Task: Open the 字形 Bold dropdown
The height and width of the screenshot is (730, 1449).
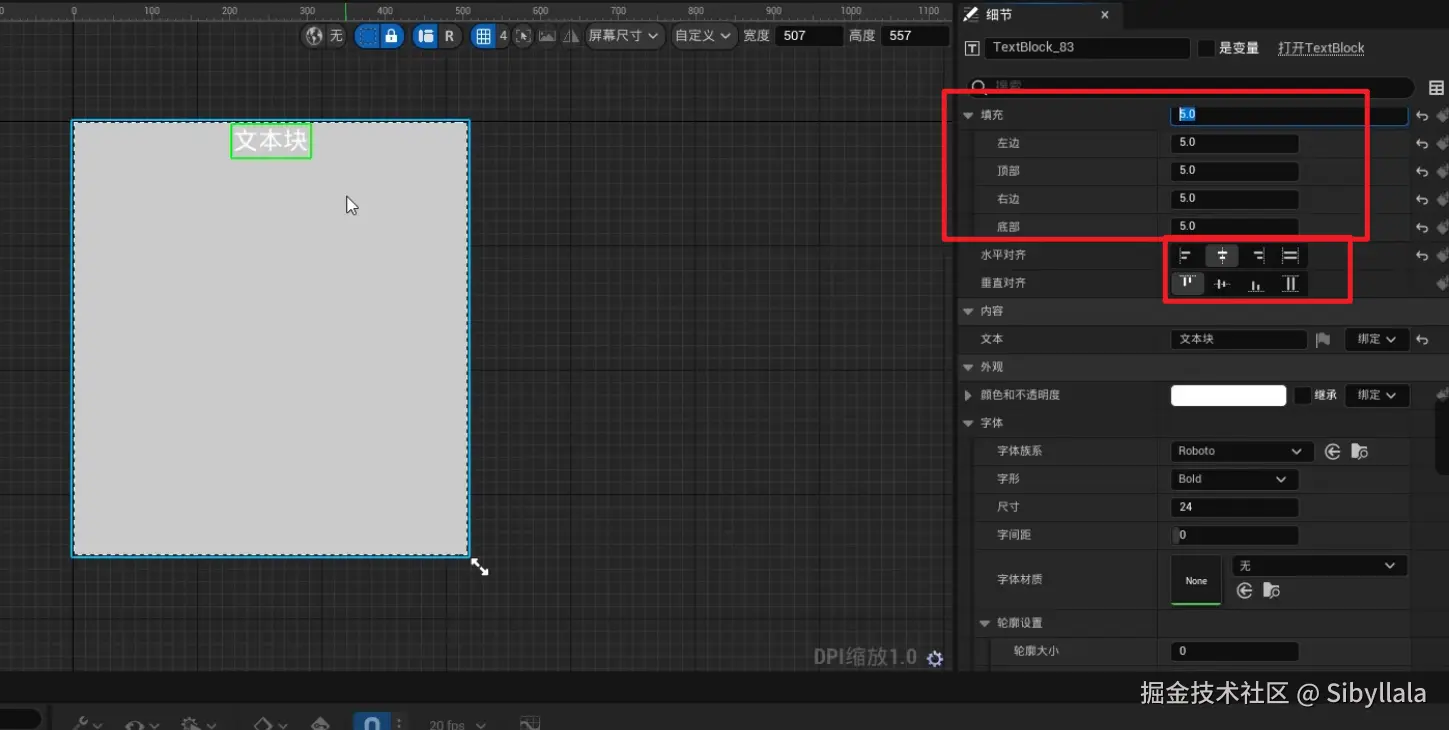Action: [1234, 479]
